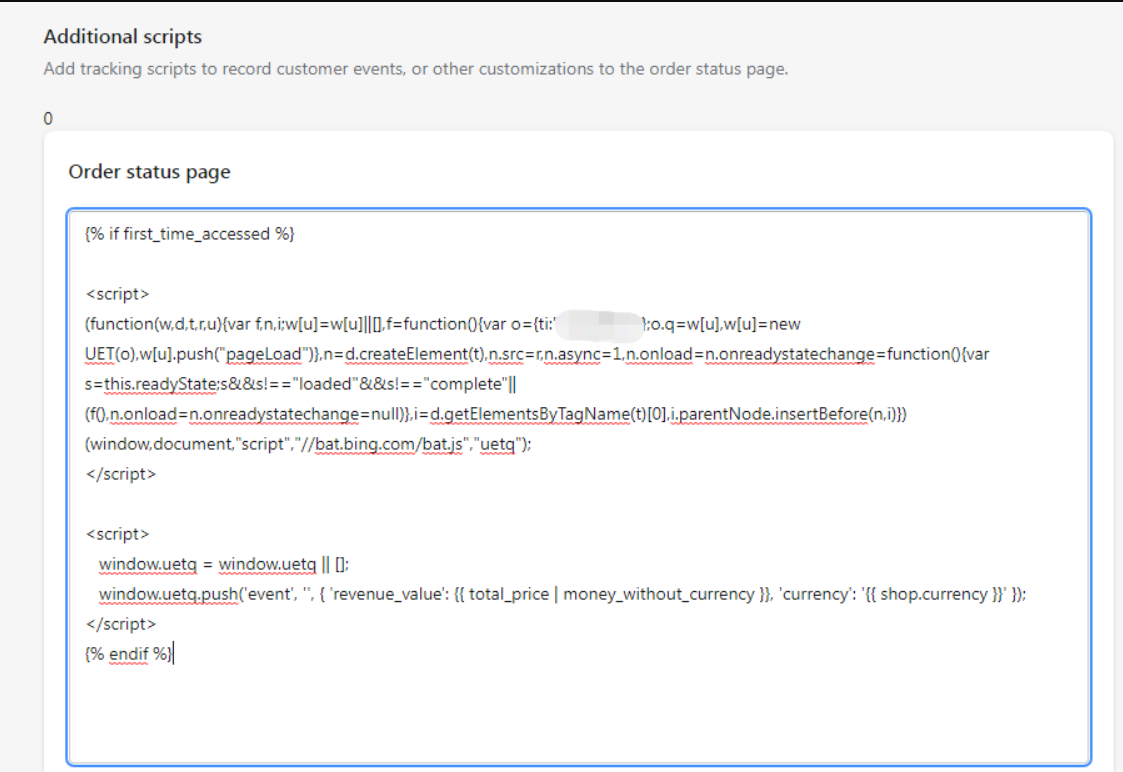Click the "Additional scripts" heading

pos(122,37)
